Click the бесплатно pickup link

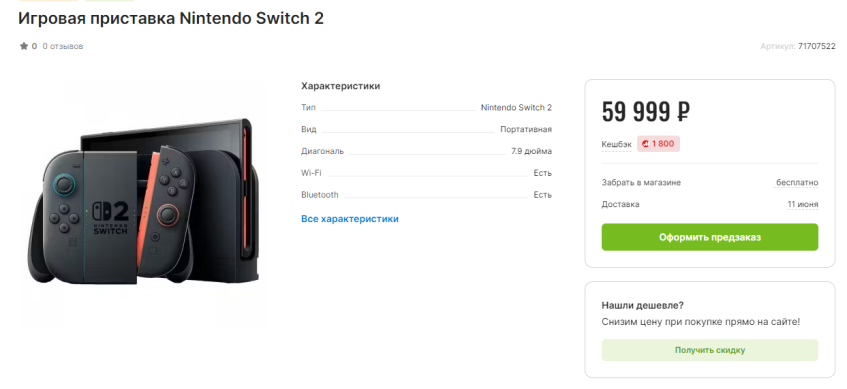coord(797,183)
